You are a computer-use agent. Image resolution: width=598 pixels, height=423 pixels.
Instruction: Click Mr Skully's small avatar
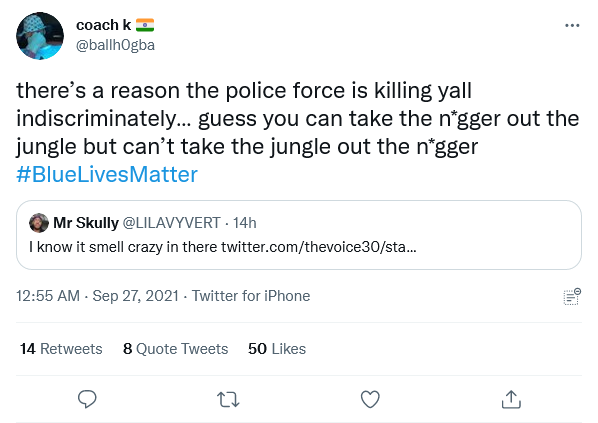[39, 223]
